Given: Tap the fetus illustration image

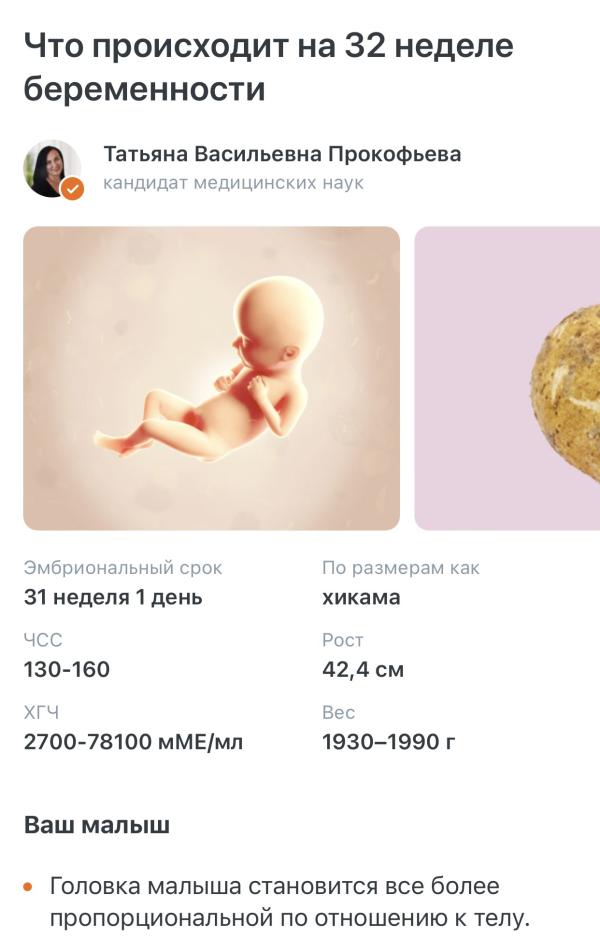Looking at the screenshot, I should click(212, 378).
